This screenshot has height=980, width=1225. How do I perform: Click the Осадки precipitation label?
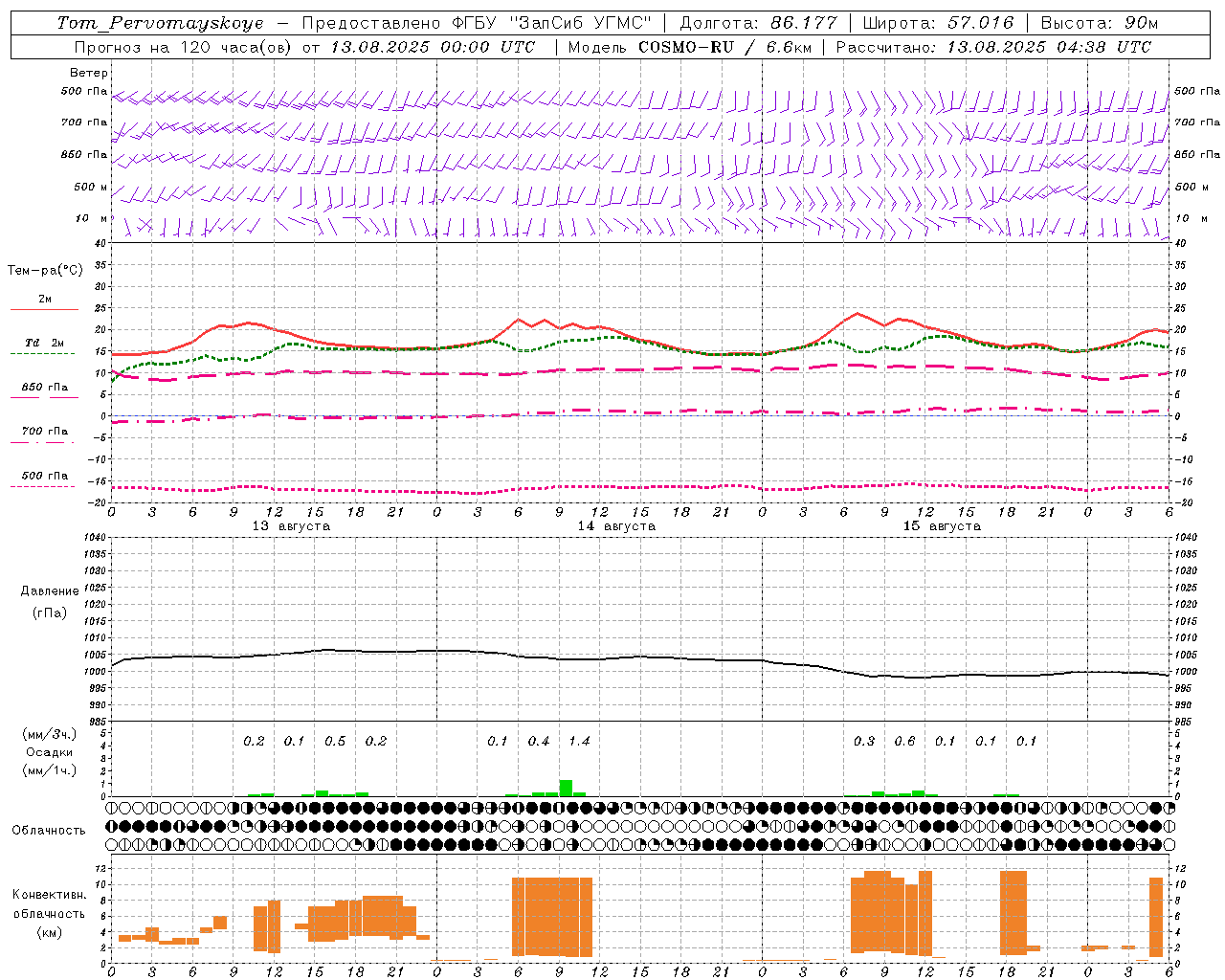pos(50,752)
